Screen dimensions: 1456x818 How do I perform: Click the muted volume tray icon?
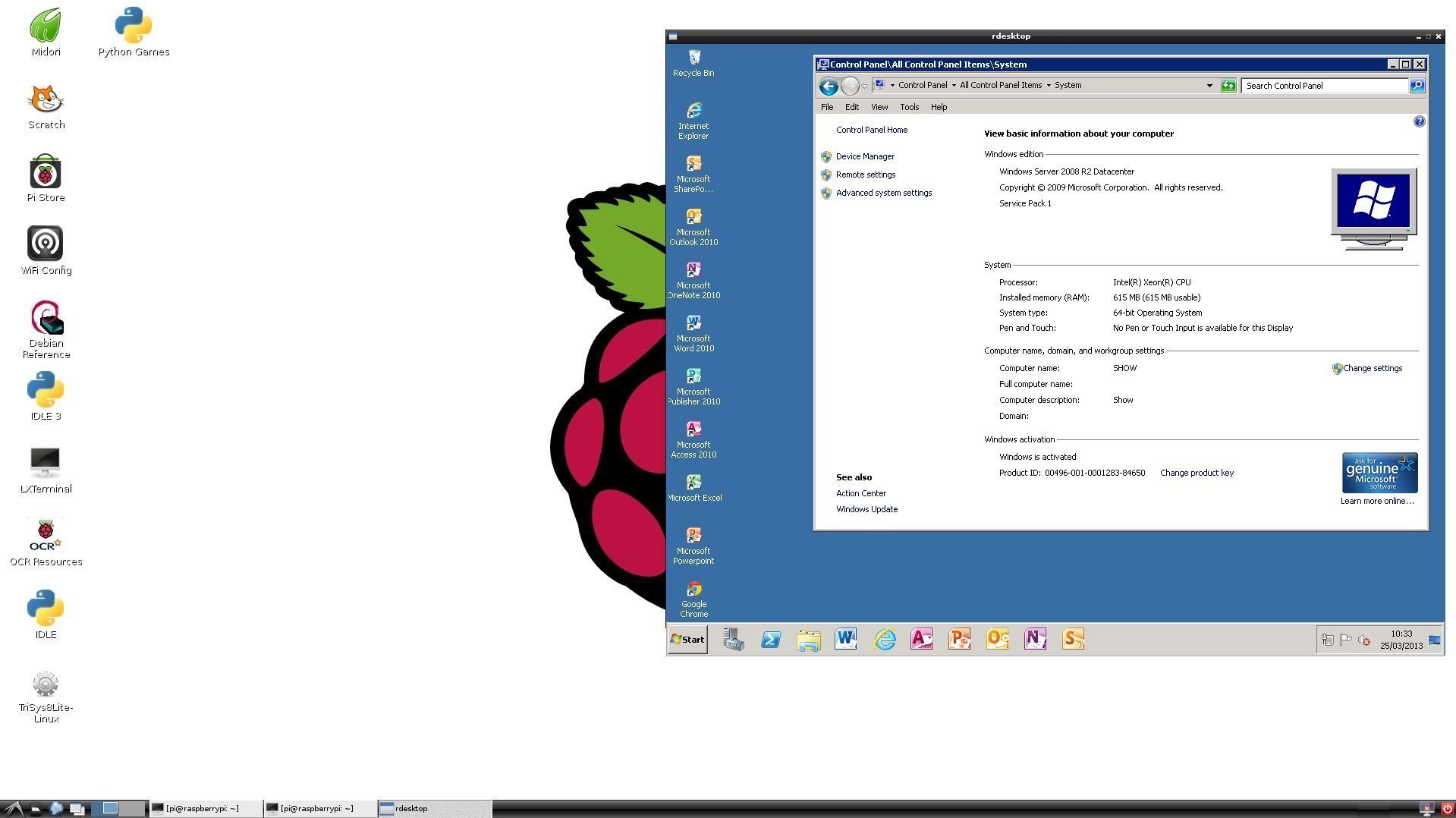(x=1364, y=640)
